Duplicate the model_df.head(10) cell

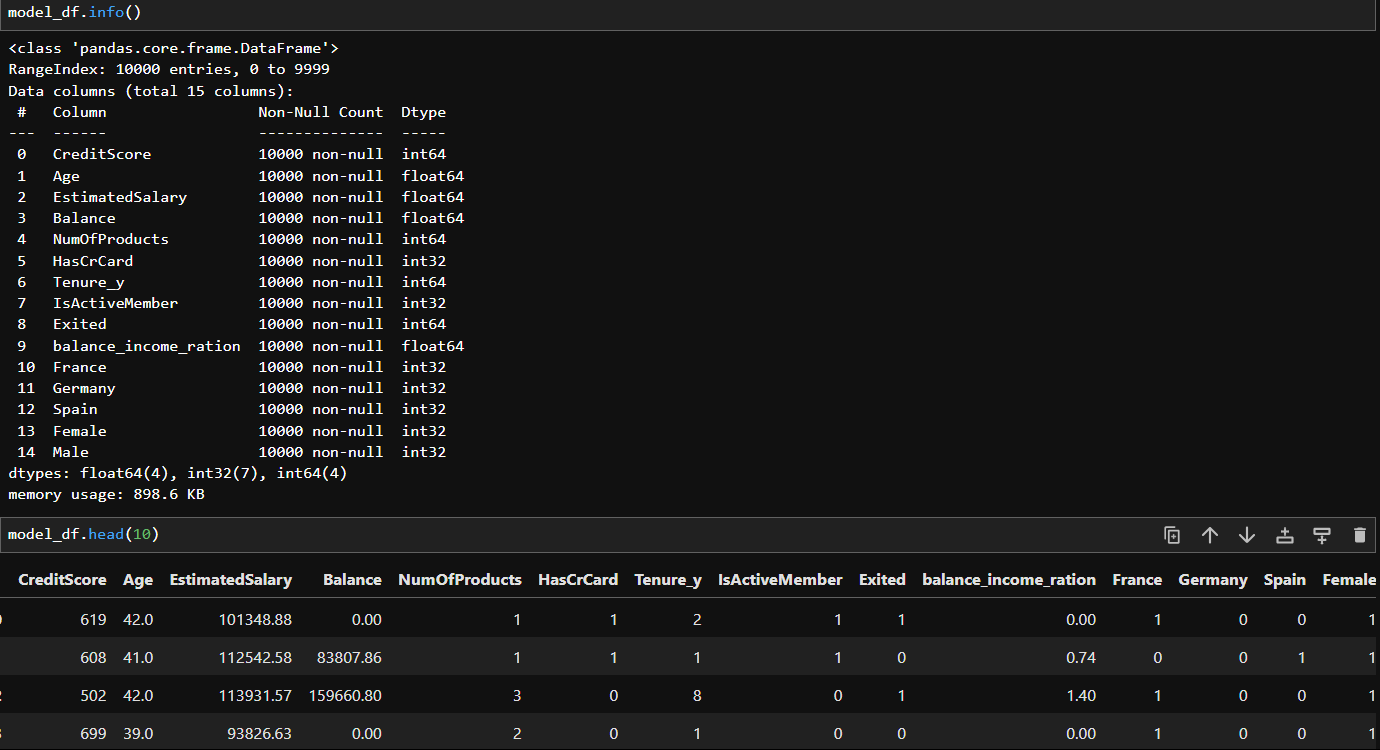pyautogui.click(x=1172, y=535)
